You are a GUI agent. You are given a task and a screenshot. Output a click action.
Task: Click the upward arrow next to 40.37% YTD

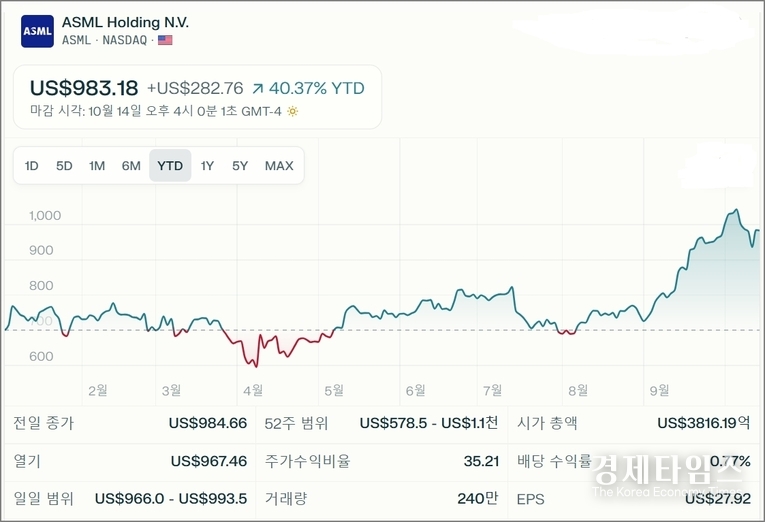coord(258,88)
